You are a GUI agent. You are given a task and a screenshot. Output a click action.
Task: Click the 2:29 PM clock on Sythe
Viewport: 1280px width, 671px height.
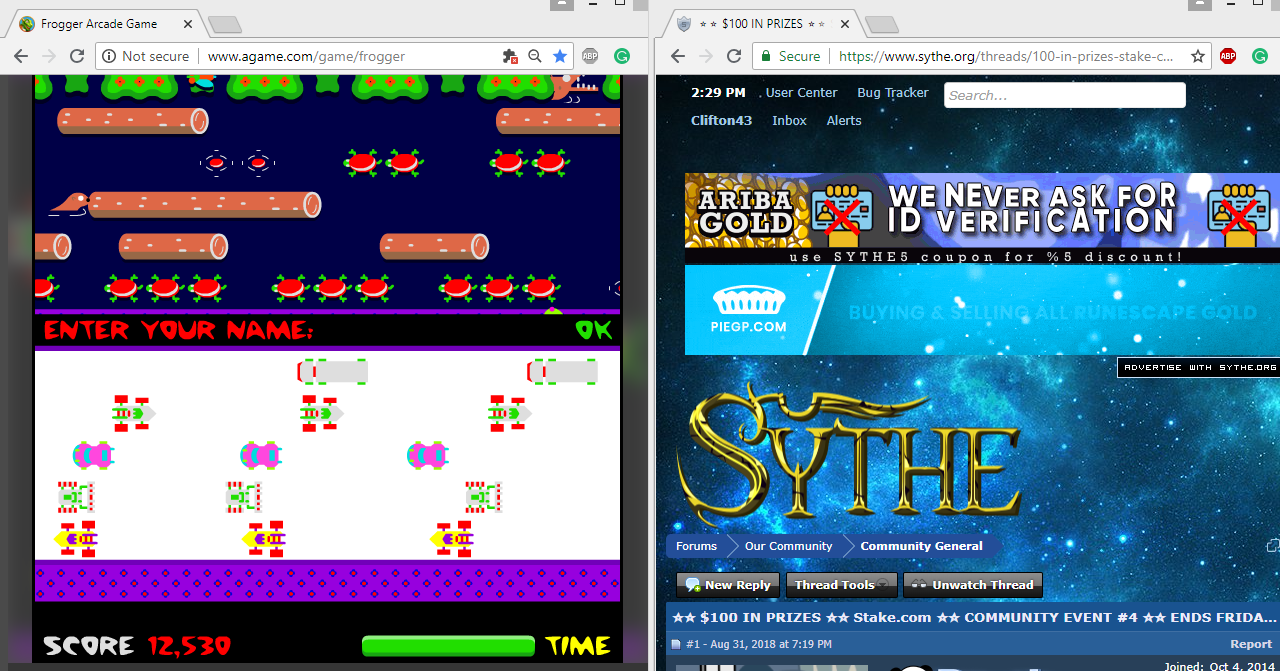pyautogui.click(x=718, y=93)
